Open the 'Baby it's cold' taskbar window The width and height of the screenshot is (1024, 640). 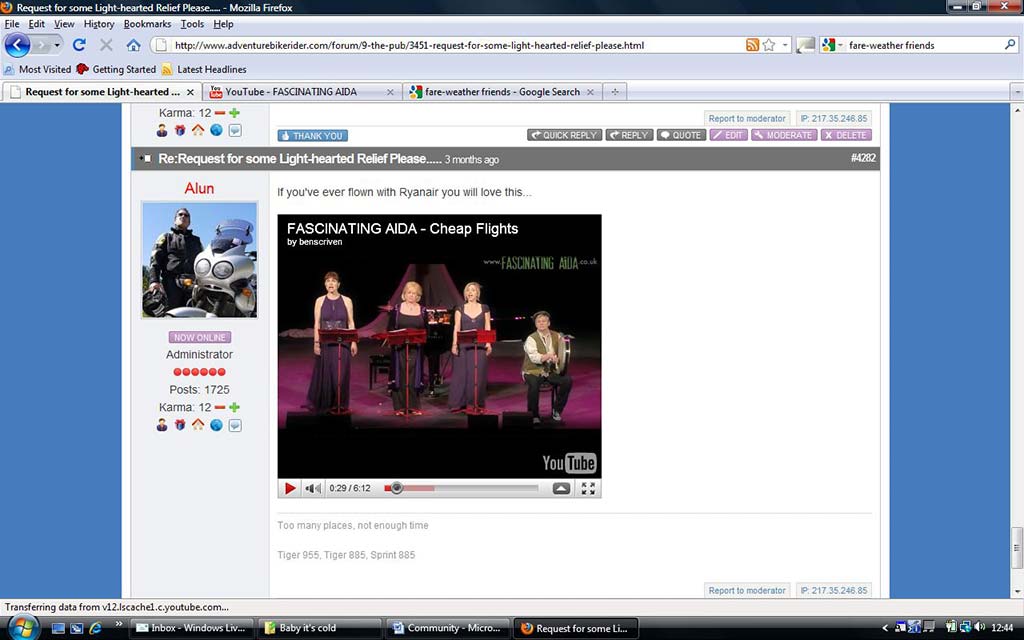point(319,628)
